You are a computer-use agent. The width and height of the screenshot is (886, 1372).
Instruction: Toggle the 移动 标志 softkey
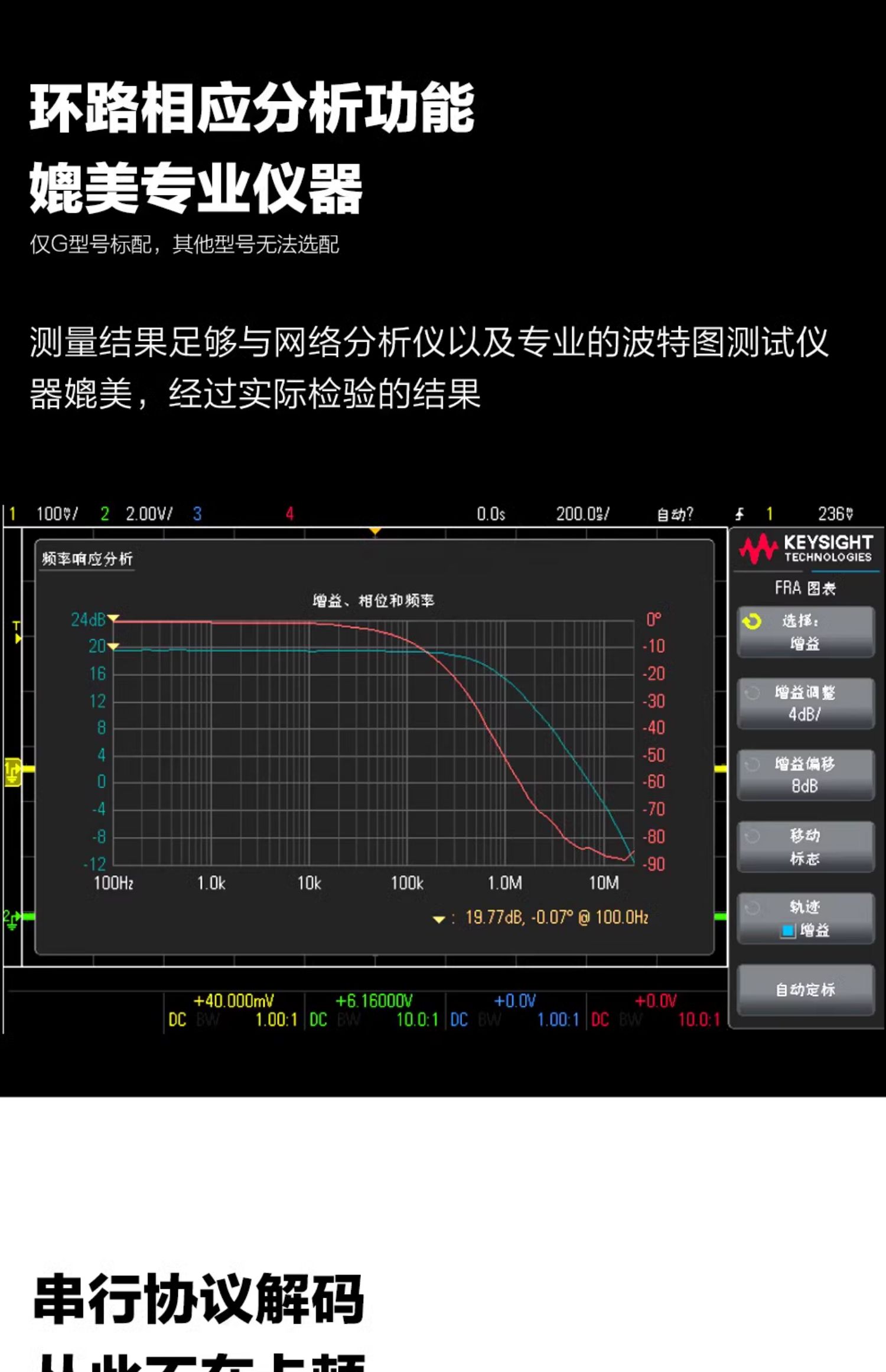(x=806, y=847)
